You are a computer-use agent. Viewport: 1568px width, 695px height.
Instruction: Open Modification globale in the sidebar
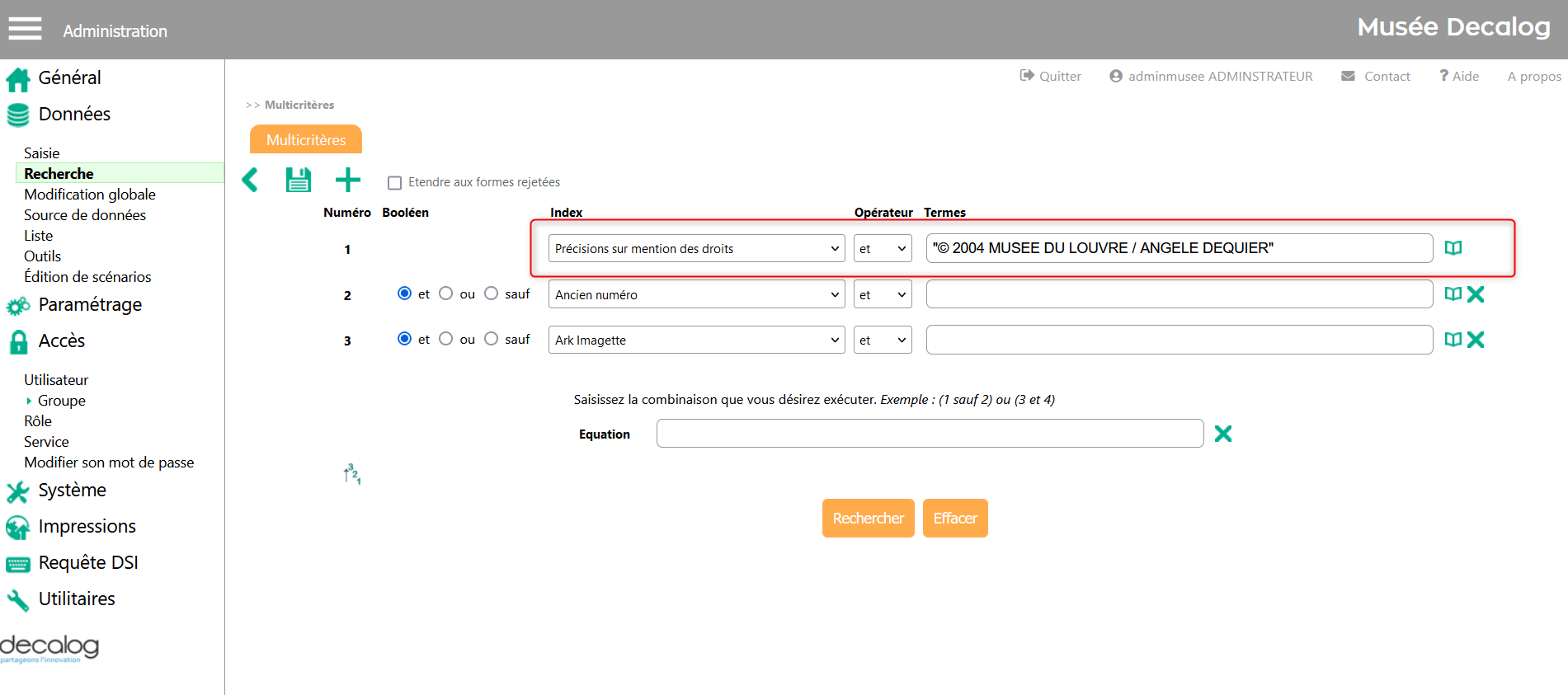90,195
